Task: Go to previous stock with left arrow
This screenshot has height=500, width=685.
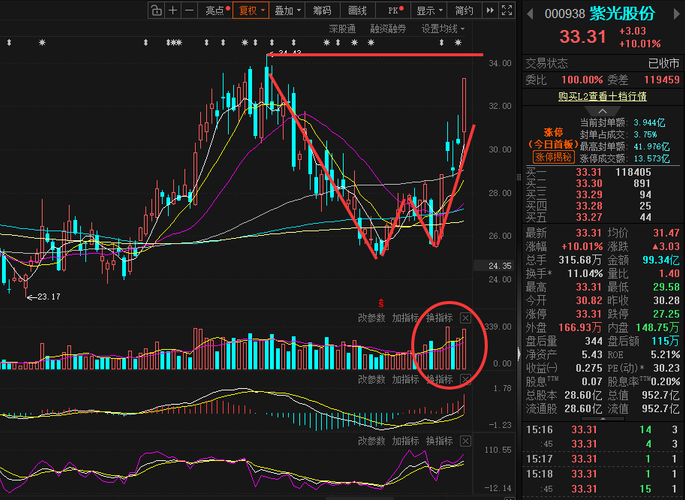Action: (x=530, y=14)
